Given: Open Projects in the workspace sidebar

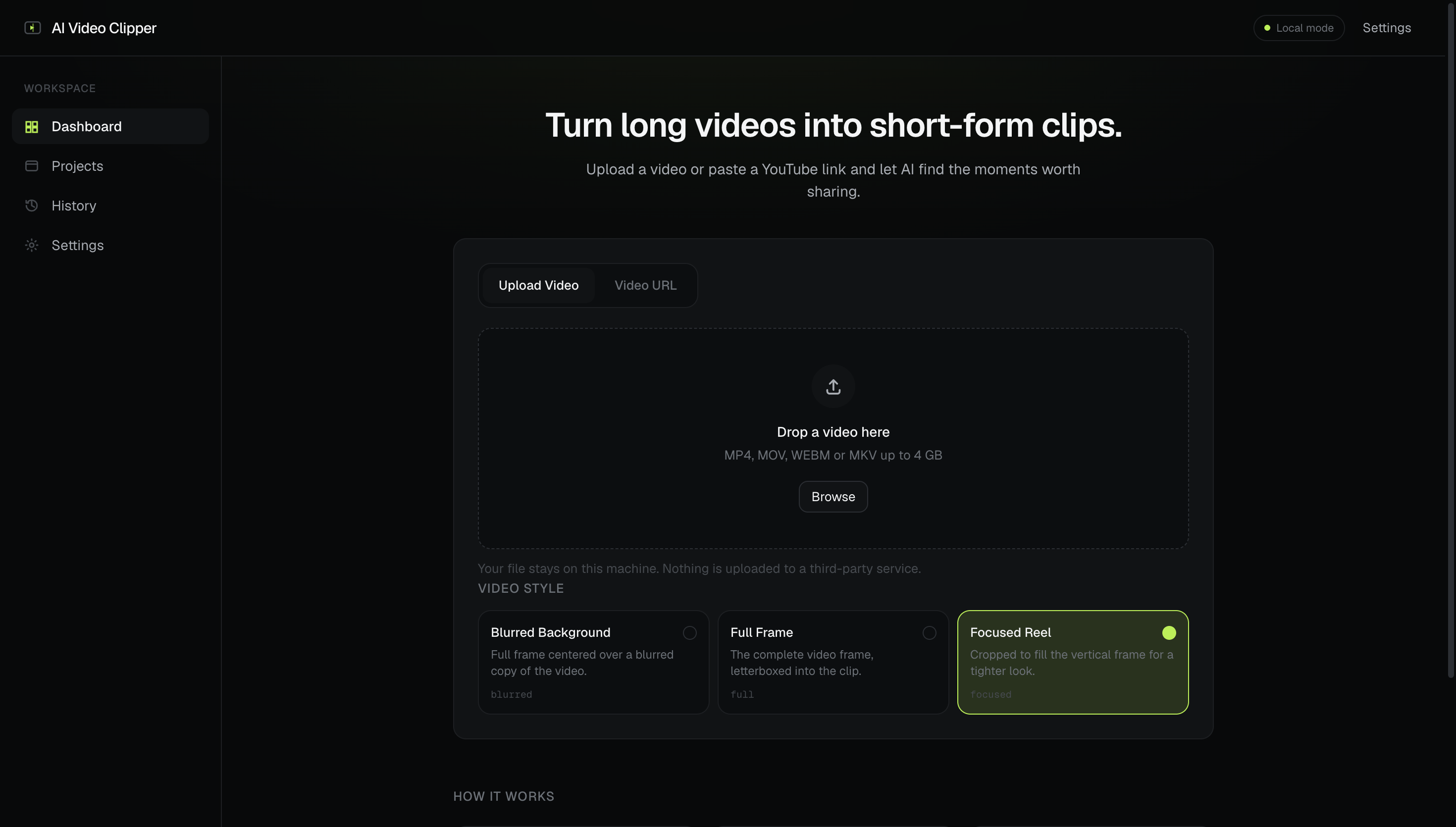Looking at the screenshot, I should click(x=110, y=166).
